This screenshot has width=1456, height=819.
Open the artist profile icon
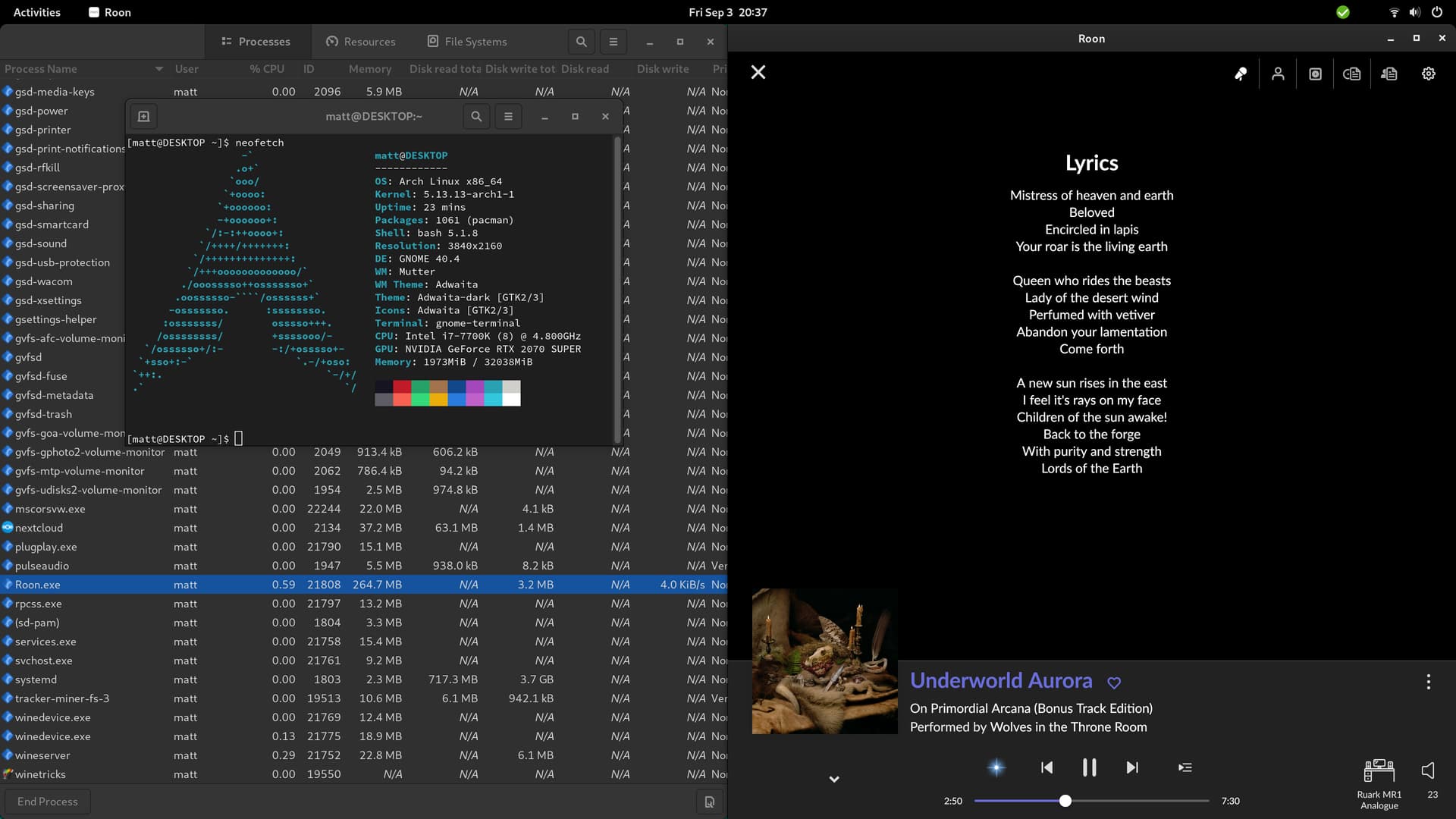click(1278, 74)
